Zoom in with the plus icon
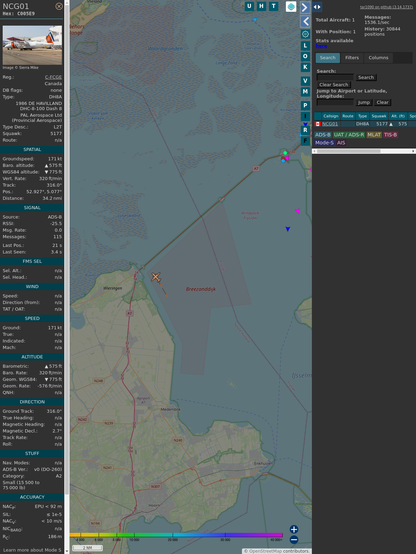 [x=294, y=529]
